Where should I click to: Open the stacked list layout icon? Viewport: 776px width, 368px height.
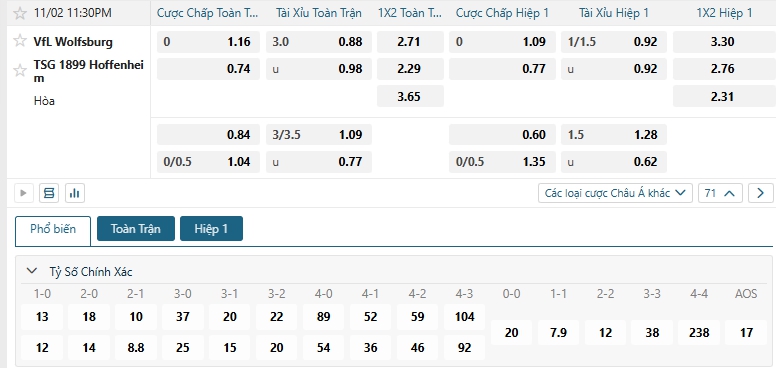click(x=49, y=193)
